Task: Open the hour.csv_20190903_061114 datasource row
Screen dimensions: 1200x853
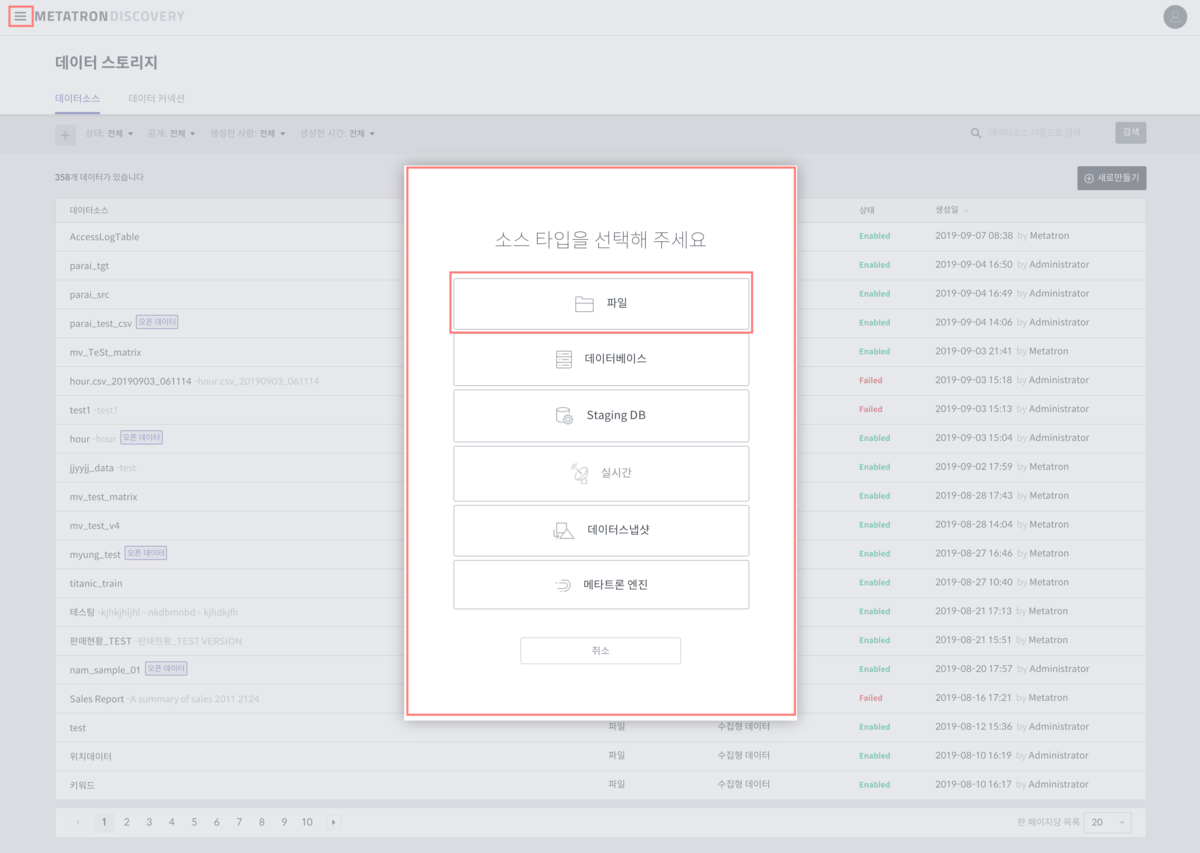Action: tap(600, 381)
